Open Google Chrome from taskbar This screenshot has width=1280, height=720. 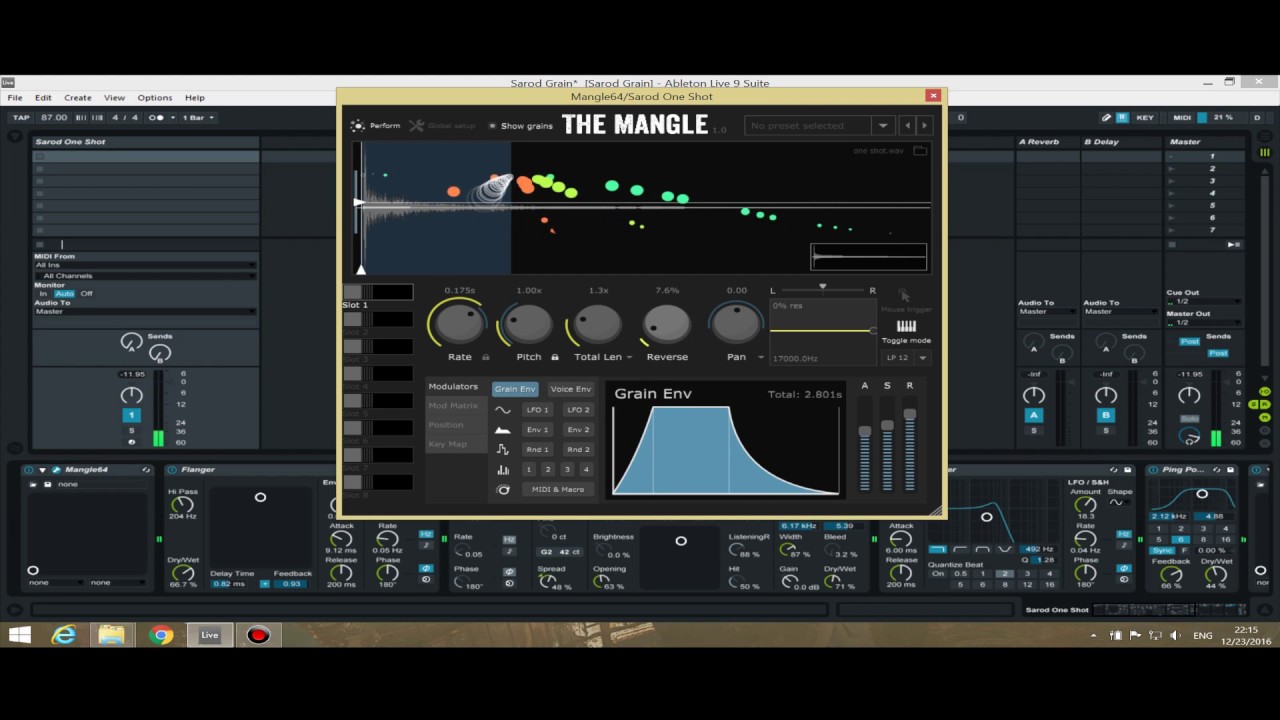[x=161, y=635]
